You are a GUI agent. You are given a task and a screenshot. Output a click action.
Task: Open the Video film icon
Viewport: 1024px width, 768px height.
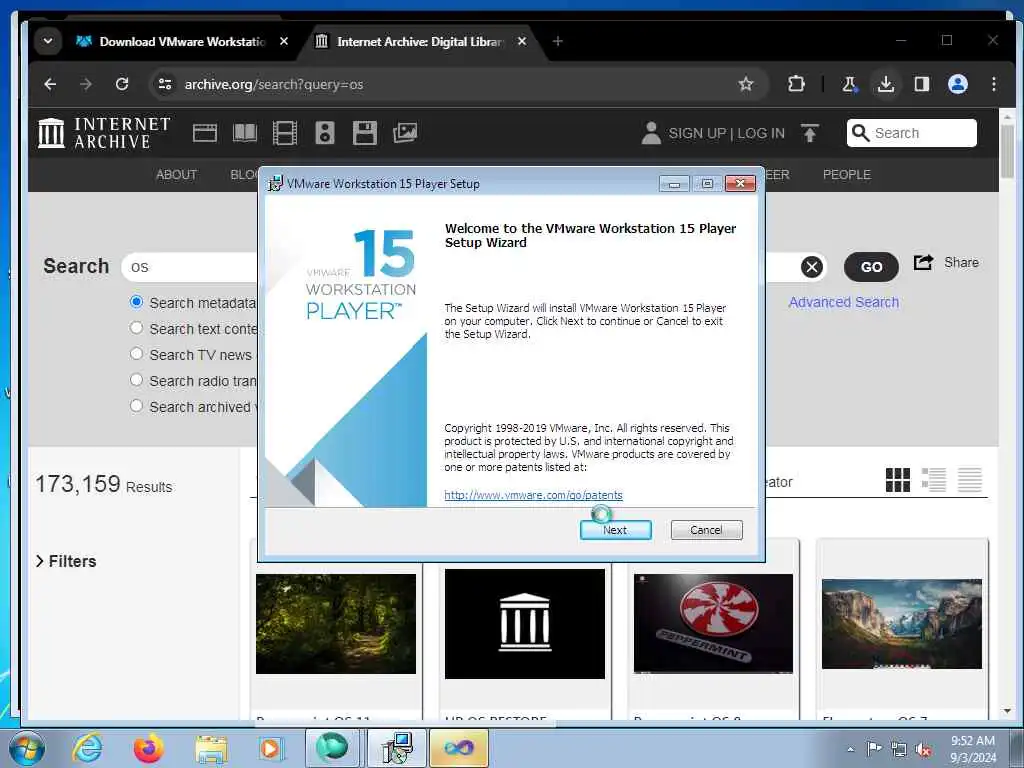click(x=285, y=133)
